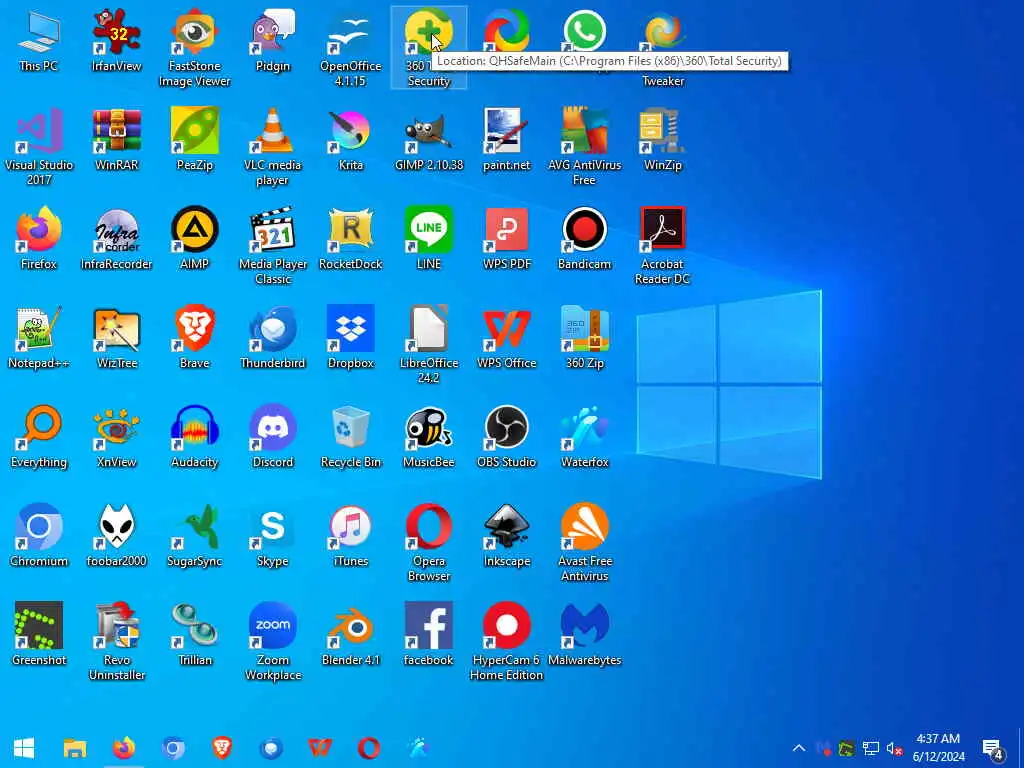Select the Inkscape shortcut

tap(507, 536)
